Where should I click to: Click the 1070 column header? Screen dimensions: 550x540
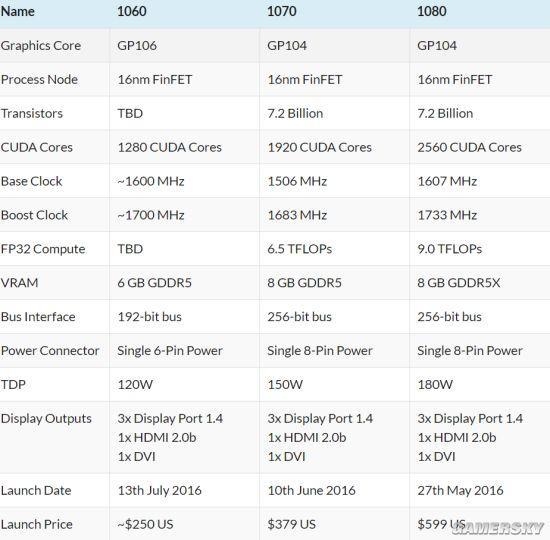282,11
